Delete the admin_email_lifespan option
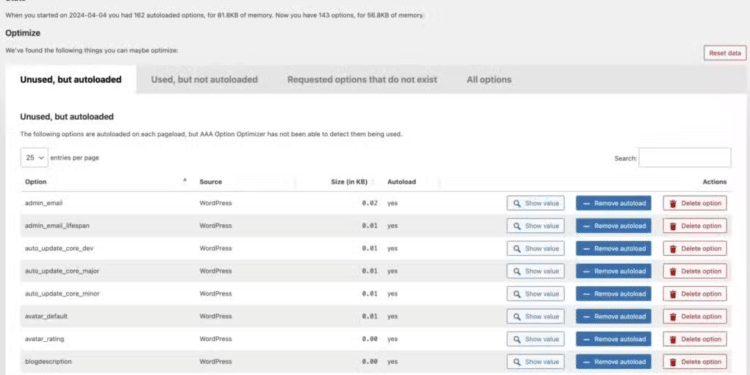This screenshot has height=375, width=750. (695, 226)
